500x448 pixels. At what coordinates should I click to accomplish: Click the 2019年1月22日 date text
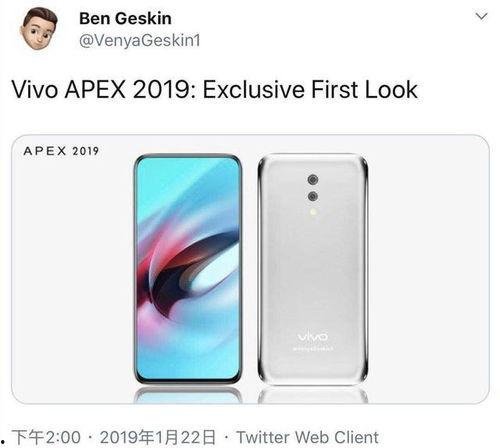(x=158, y=437)
